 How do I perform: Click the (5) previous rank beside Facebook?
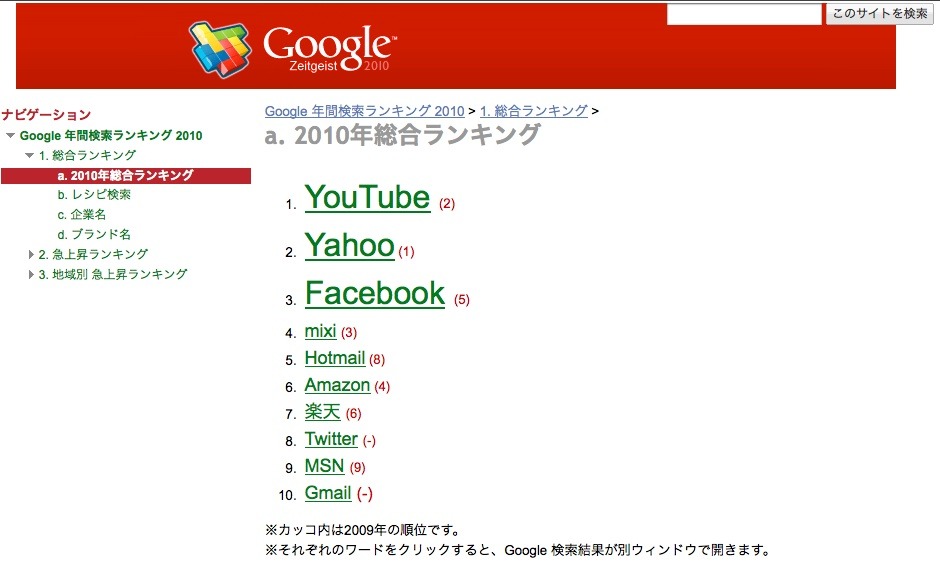(462, 300)
